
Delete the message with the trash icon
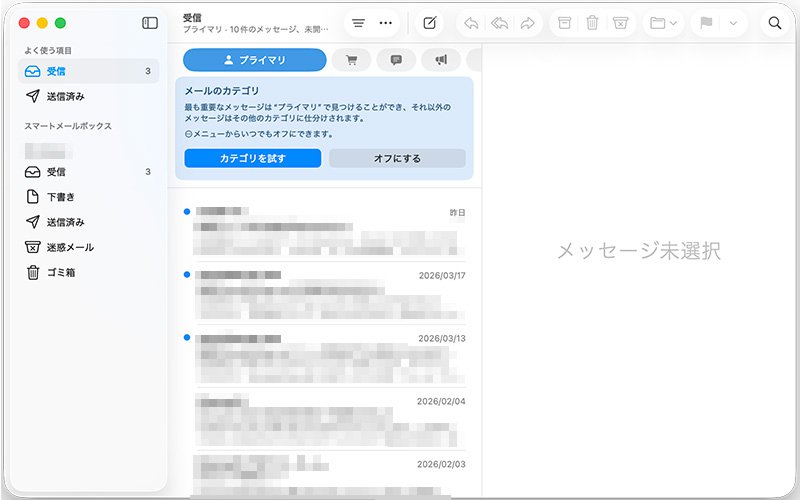[592, 23]
